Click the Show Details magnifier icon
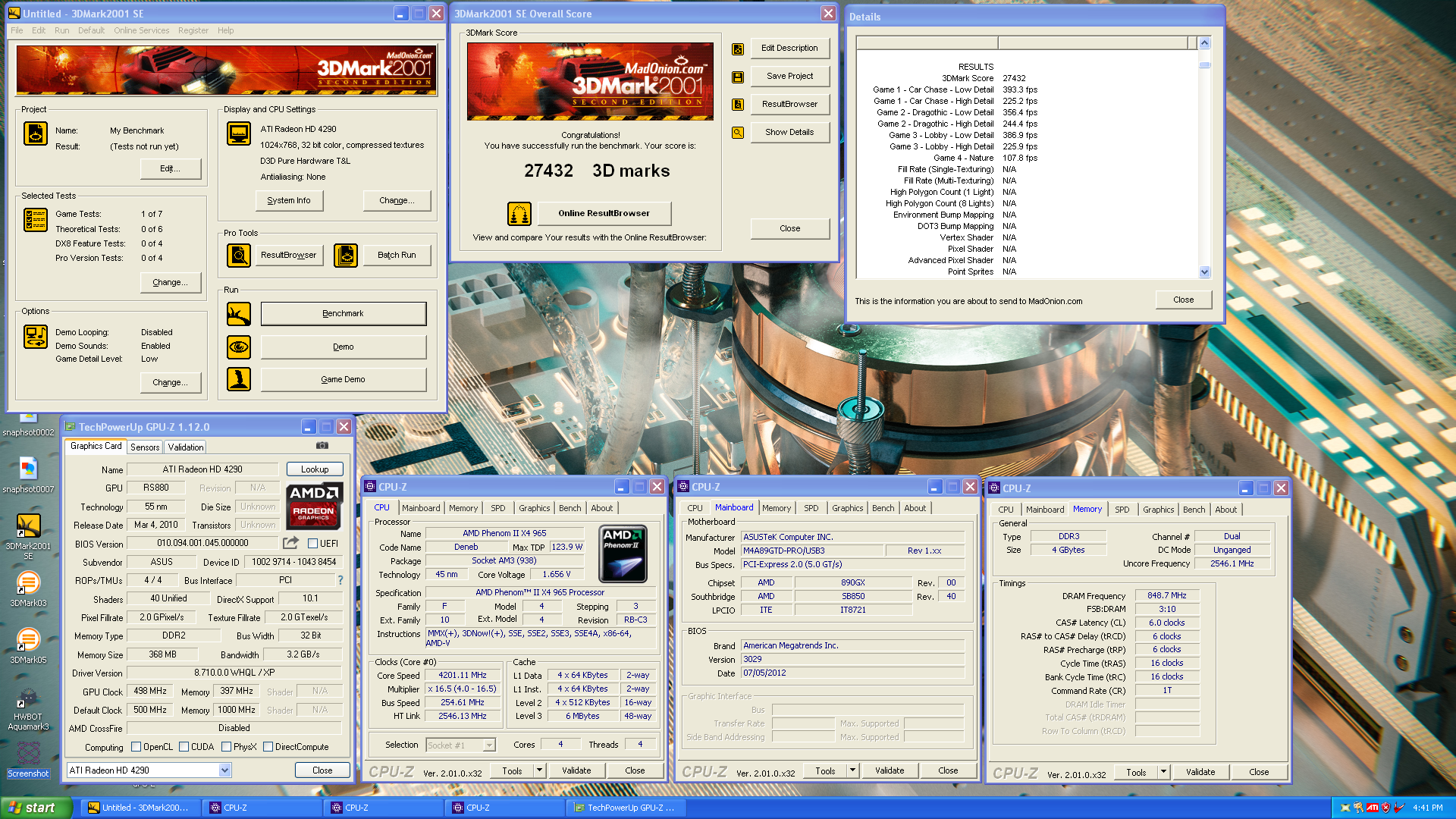 point(737,133)
